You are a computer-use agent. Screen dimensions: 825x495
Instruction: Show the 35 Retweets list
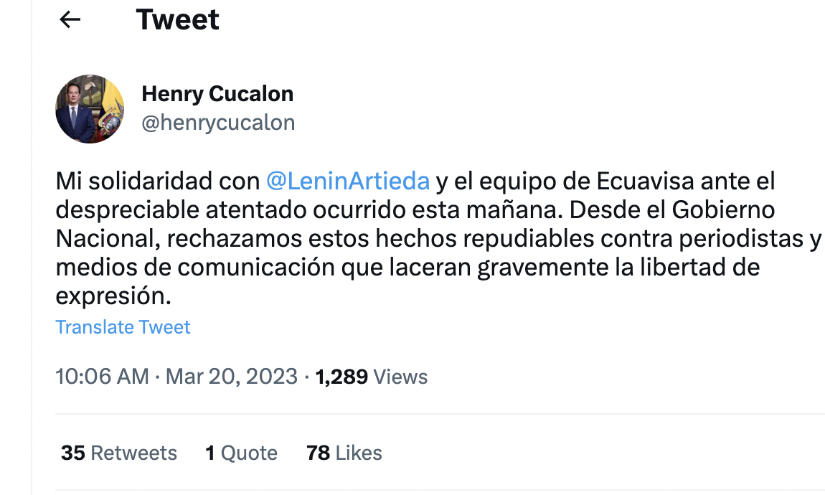(119, 453)
